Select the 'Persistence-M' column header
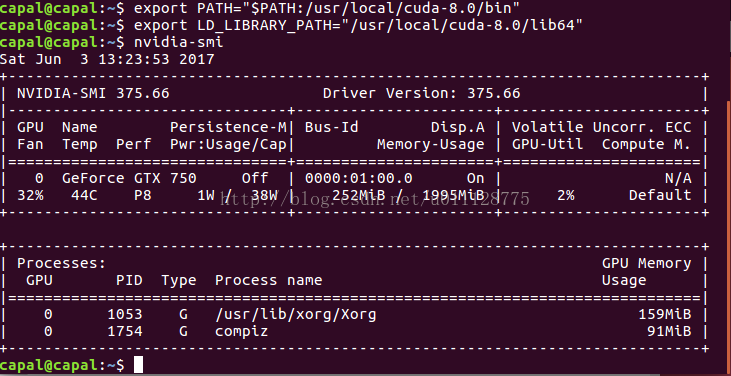 [228, 127]
